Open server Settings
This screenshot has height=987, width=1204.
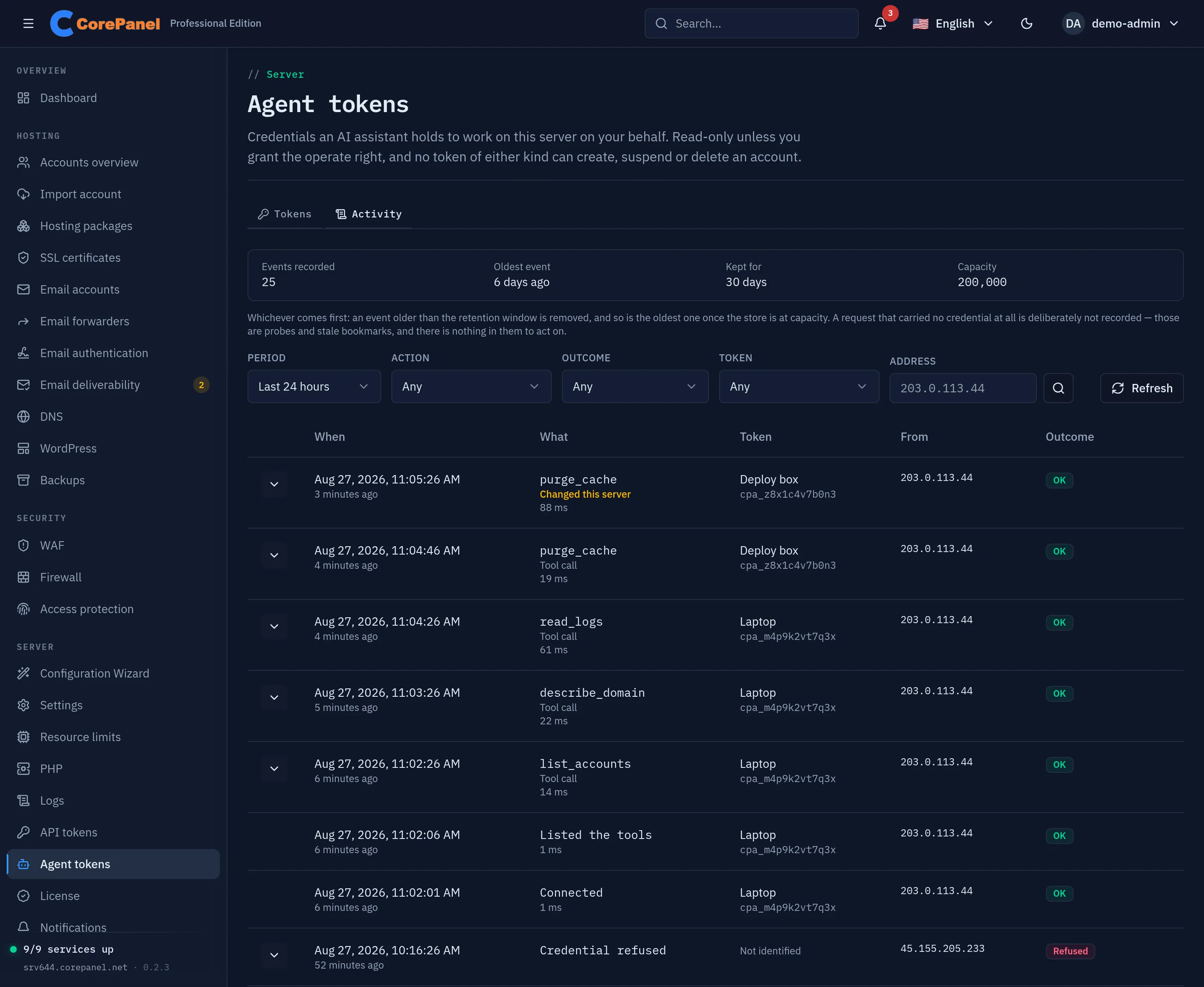pyautogui.click(x=113, y=706)
